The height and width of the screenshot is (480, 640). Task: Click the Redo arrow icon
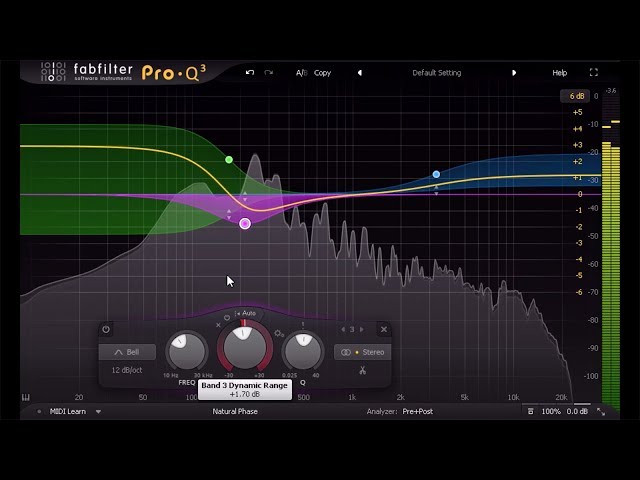pyautogui.click(x=269, y=73)
